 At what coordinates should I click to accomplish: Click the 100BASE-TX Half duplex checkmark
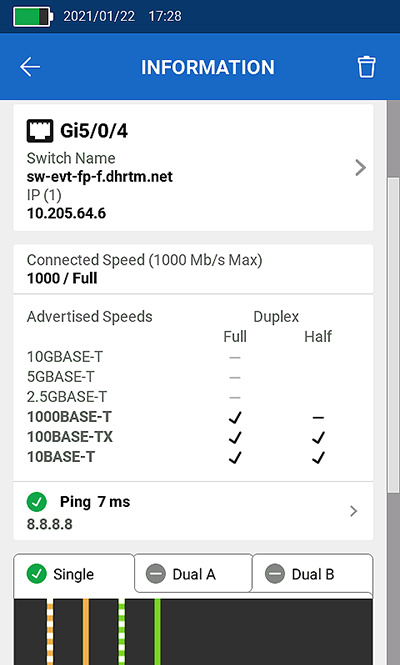(x=318, y=437)
